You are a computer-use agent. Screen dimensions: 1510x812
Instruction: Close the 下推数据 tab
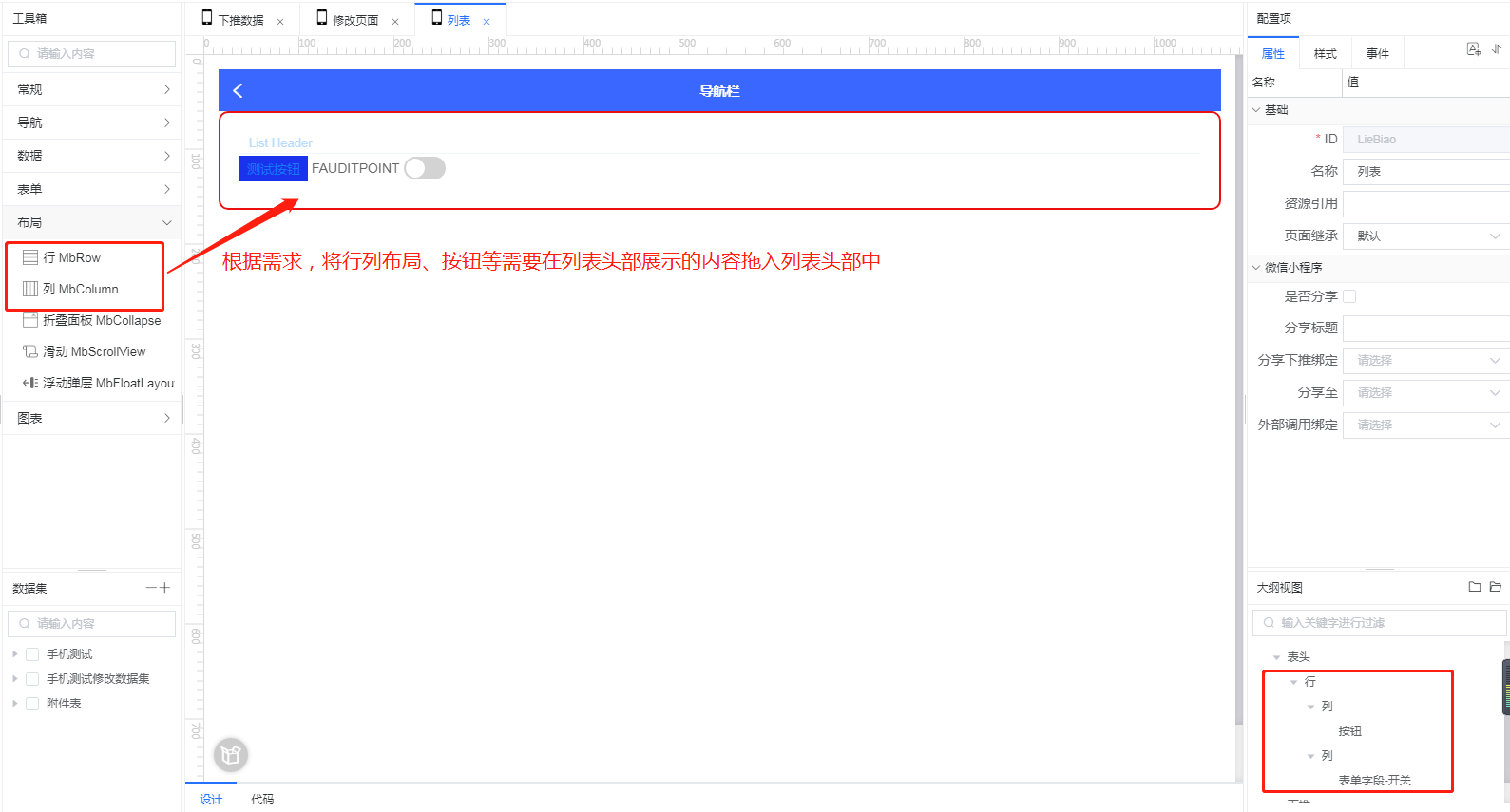tap(280, 21)
